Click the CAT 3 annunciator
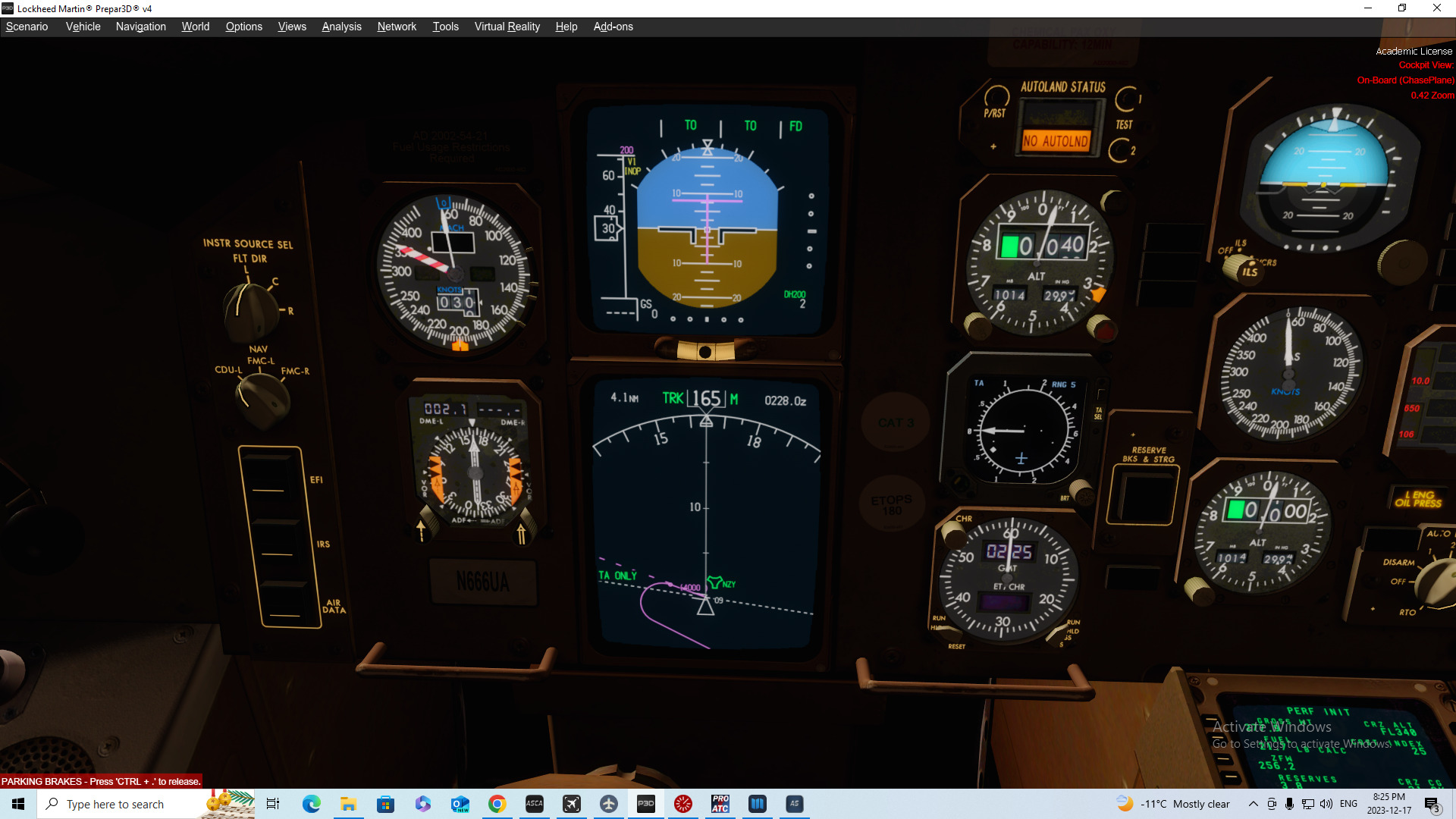 point(895,422)
